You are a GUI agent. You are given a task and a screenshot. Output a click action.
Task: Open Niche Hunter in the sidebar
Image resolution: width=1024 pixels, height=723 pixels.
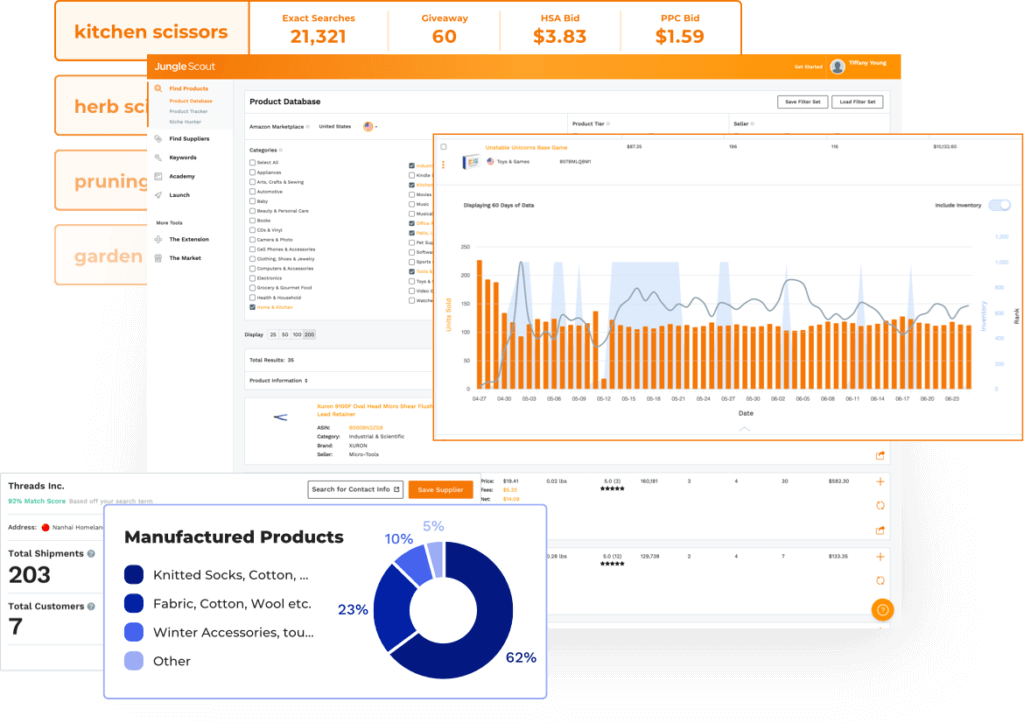click(185, 122)
